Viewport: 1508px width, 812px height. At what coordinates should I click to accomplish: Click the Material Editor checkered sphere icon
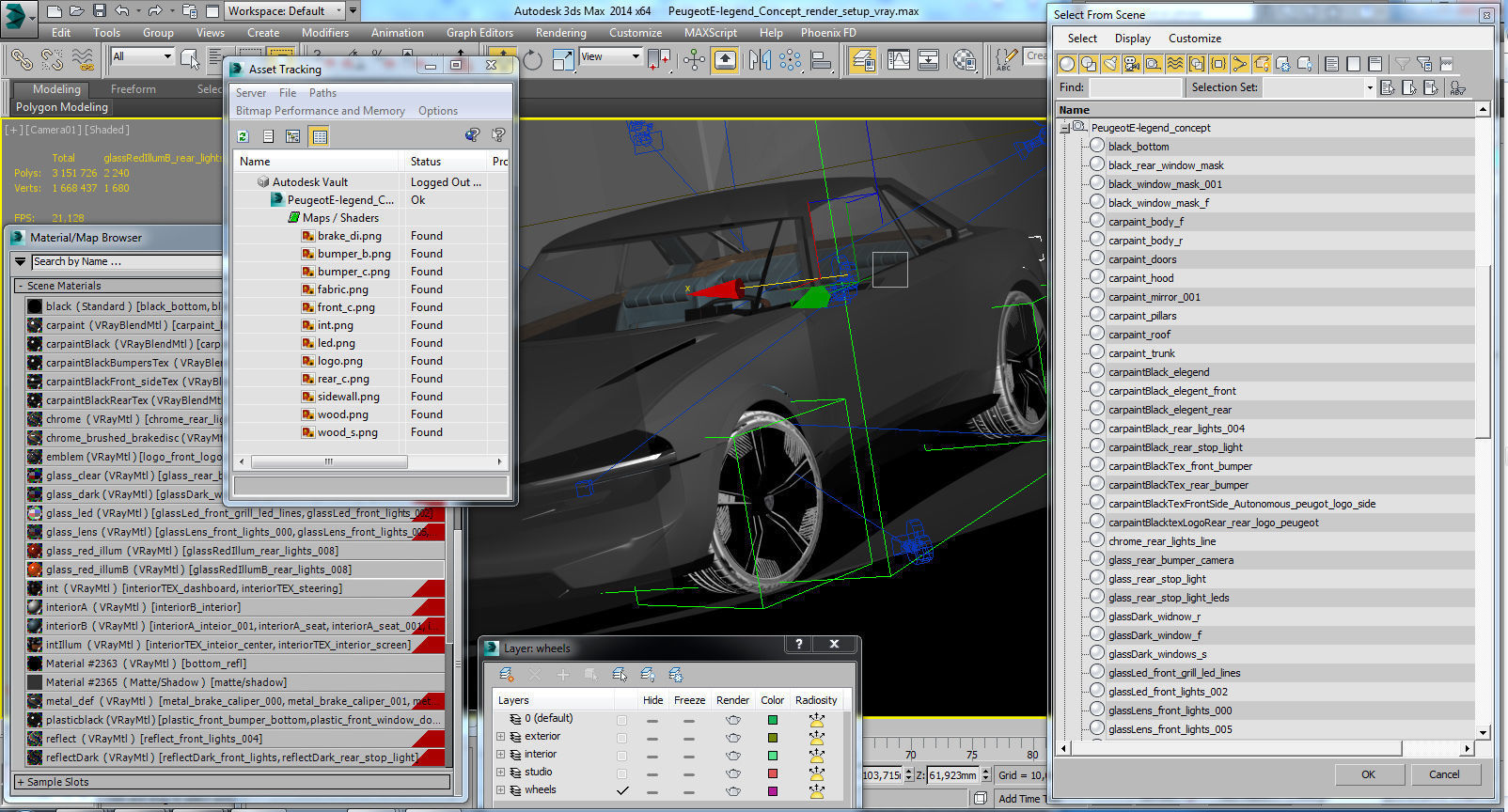[965, 60]
